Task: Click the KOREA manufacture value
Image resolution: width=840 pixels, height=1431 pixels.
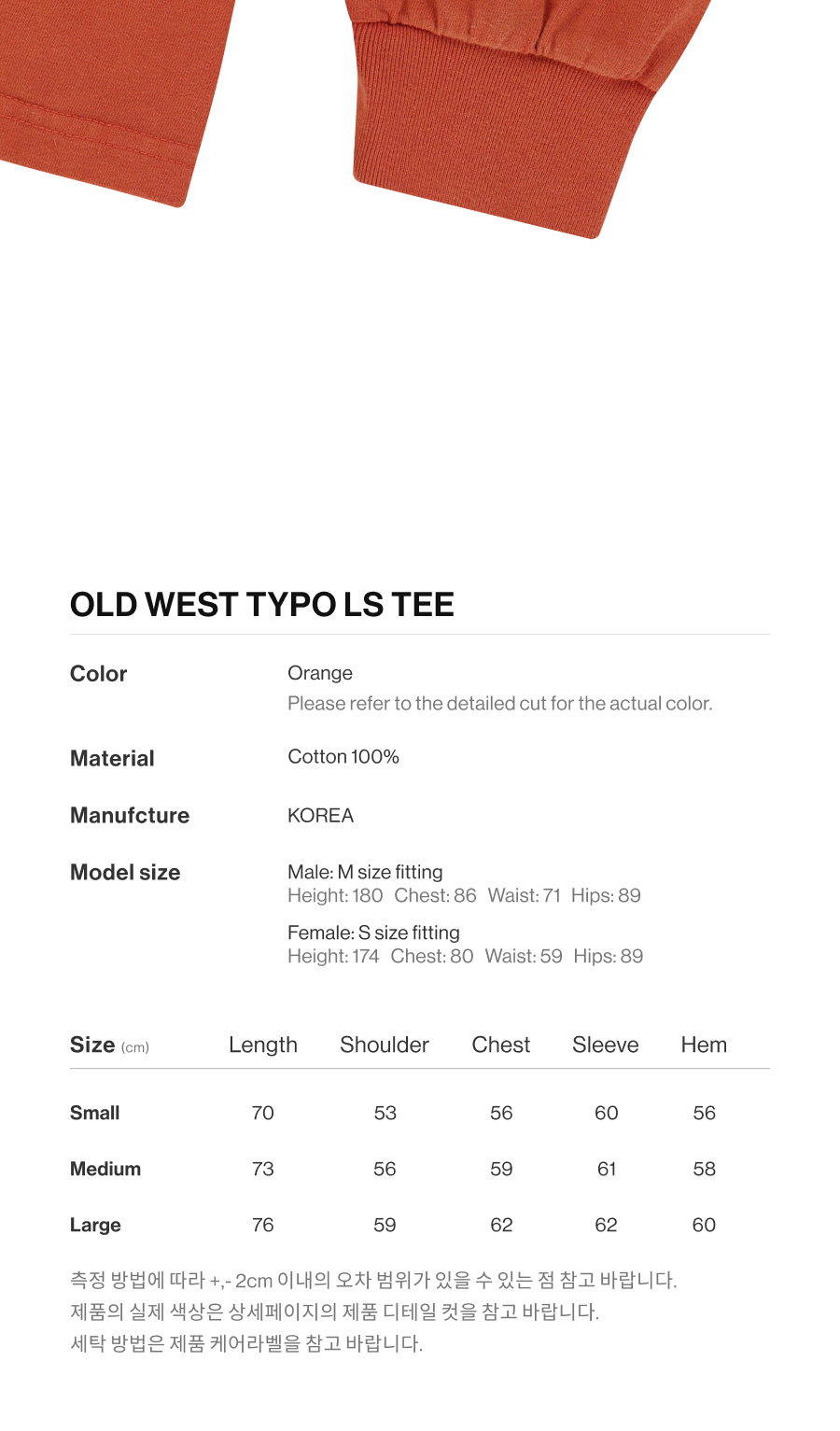Action: [x=320, y=816]
